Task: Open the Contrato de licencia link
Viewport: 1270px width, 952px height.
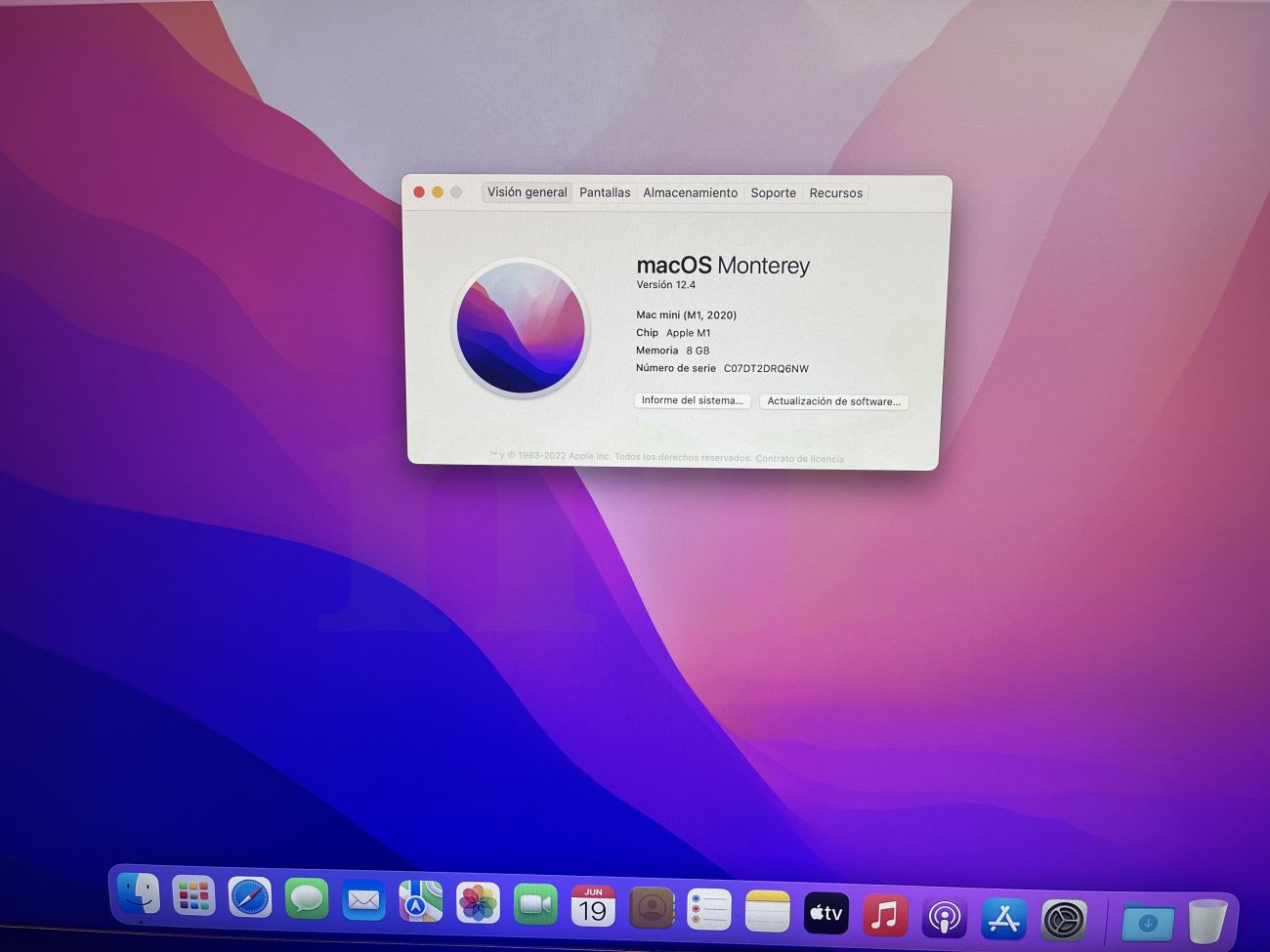Action: [799, 459]
